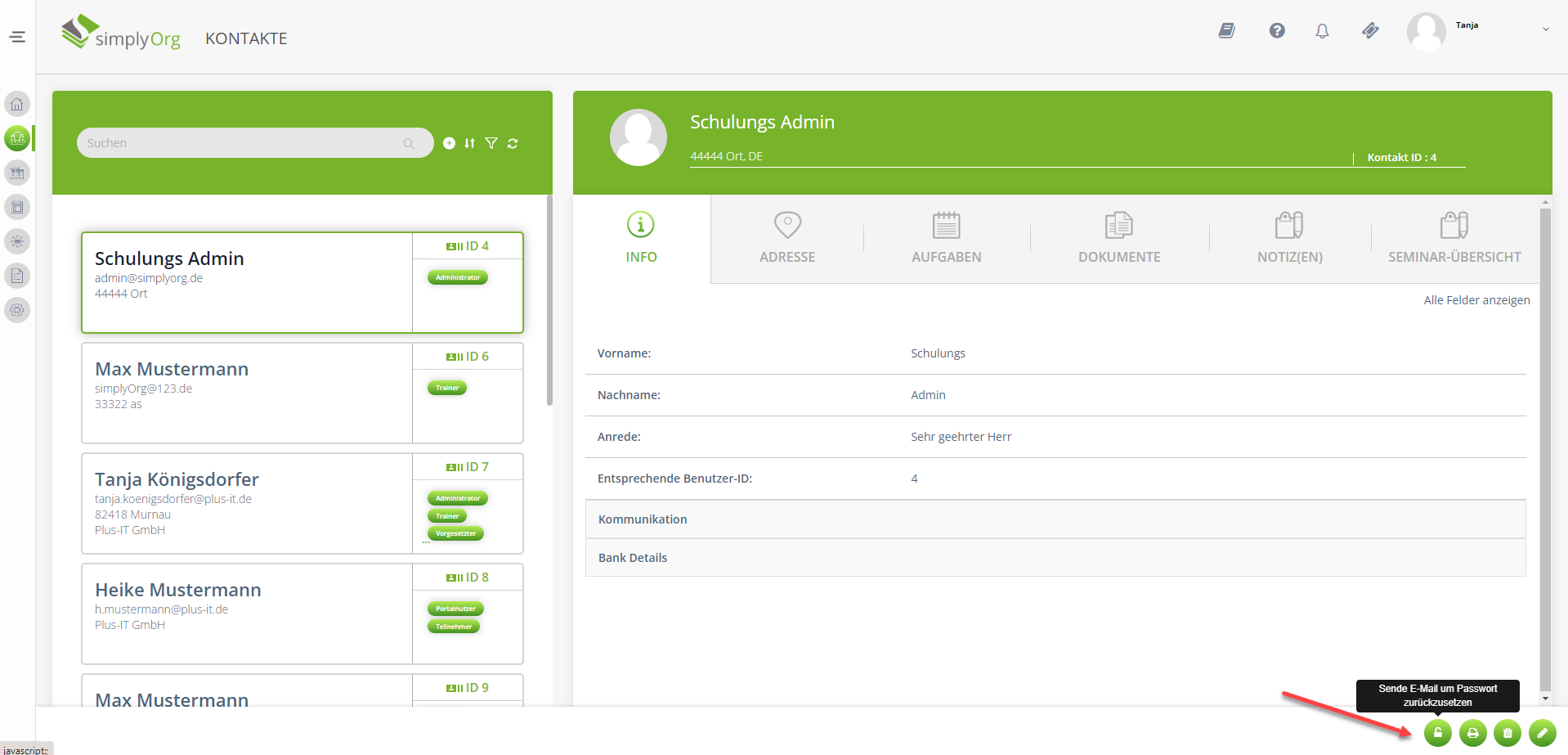Edit contact with pencil icon
The width and height of the screenshot is (1568, 755).
[x=1542, y=733]
